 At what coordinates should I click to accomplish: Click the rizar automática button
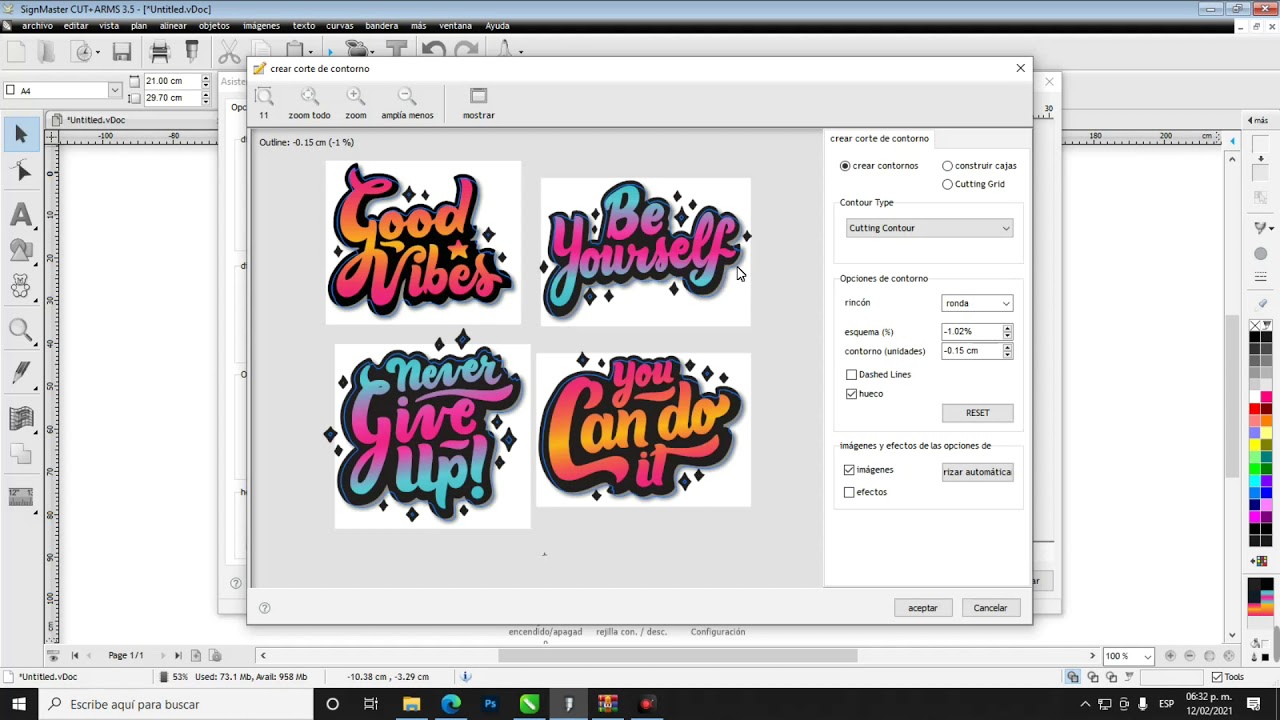tap(977, 472)
